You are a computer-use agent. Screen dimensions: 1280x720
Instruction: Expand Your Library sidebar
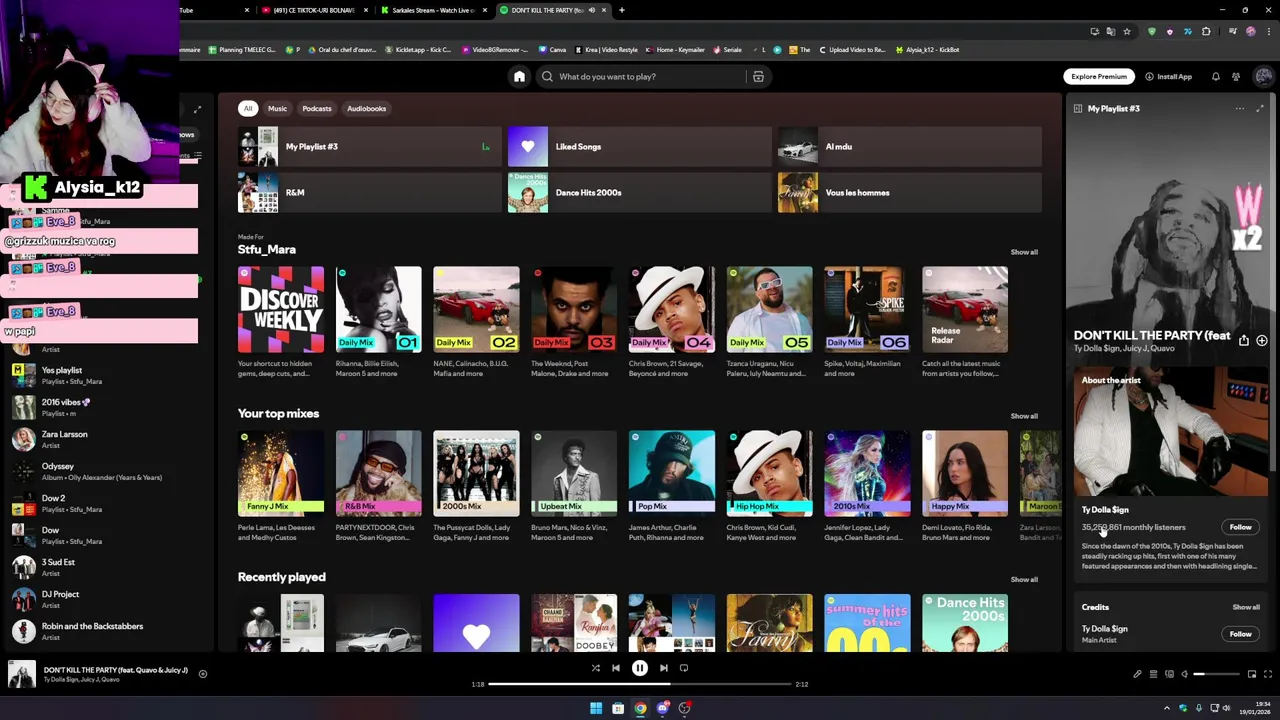point(197,109)
